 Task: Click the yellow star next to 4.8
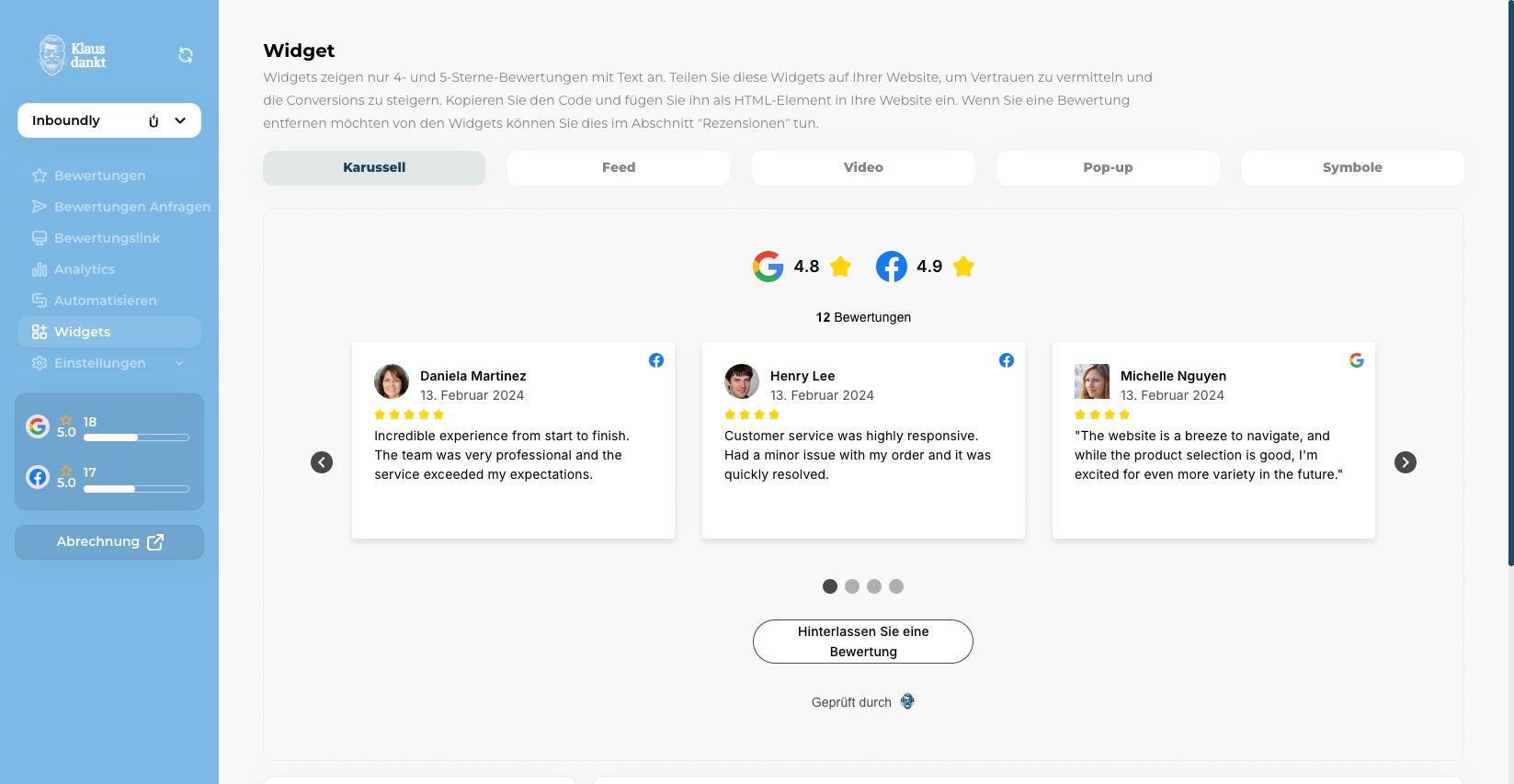pyautogui.click(x=840, y=267)
